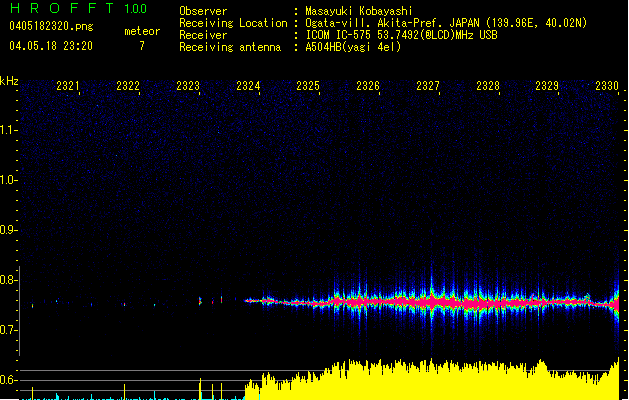Image resolution: width=629 pixels, height=400 pixels.
Task: Click the 0.9 kHz axis label
Action: [8, 229]
